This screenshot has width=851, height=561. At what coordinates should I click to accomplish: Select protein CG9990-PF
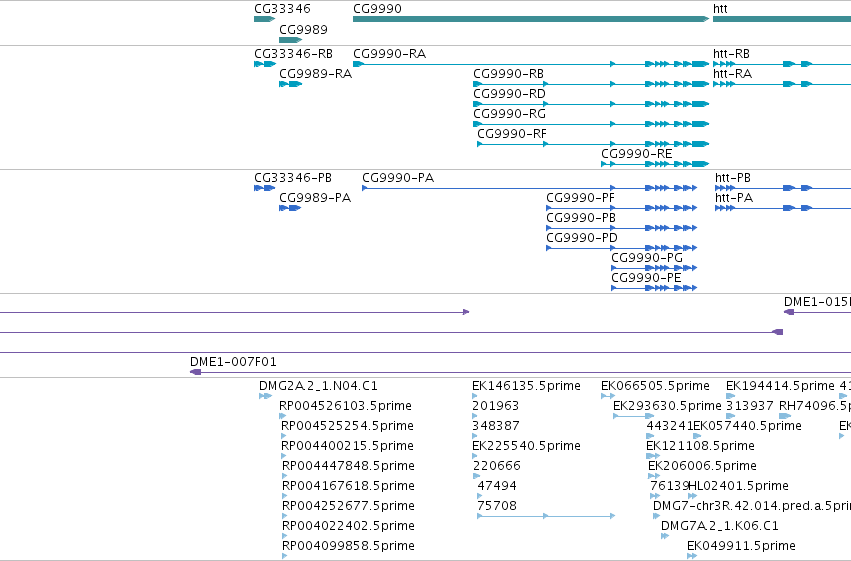coord(621,208)
